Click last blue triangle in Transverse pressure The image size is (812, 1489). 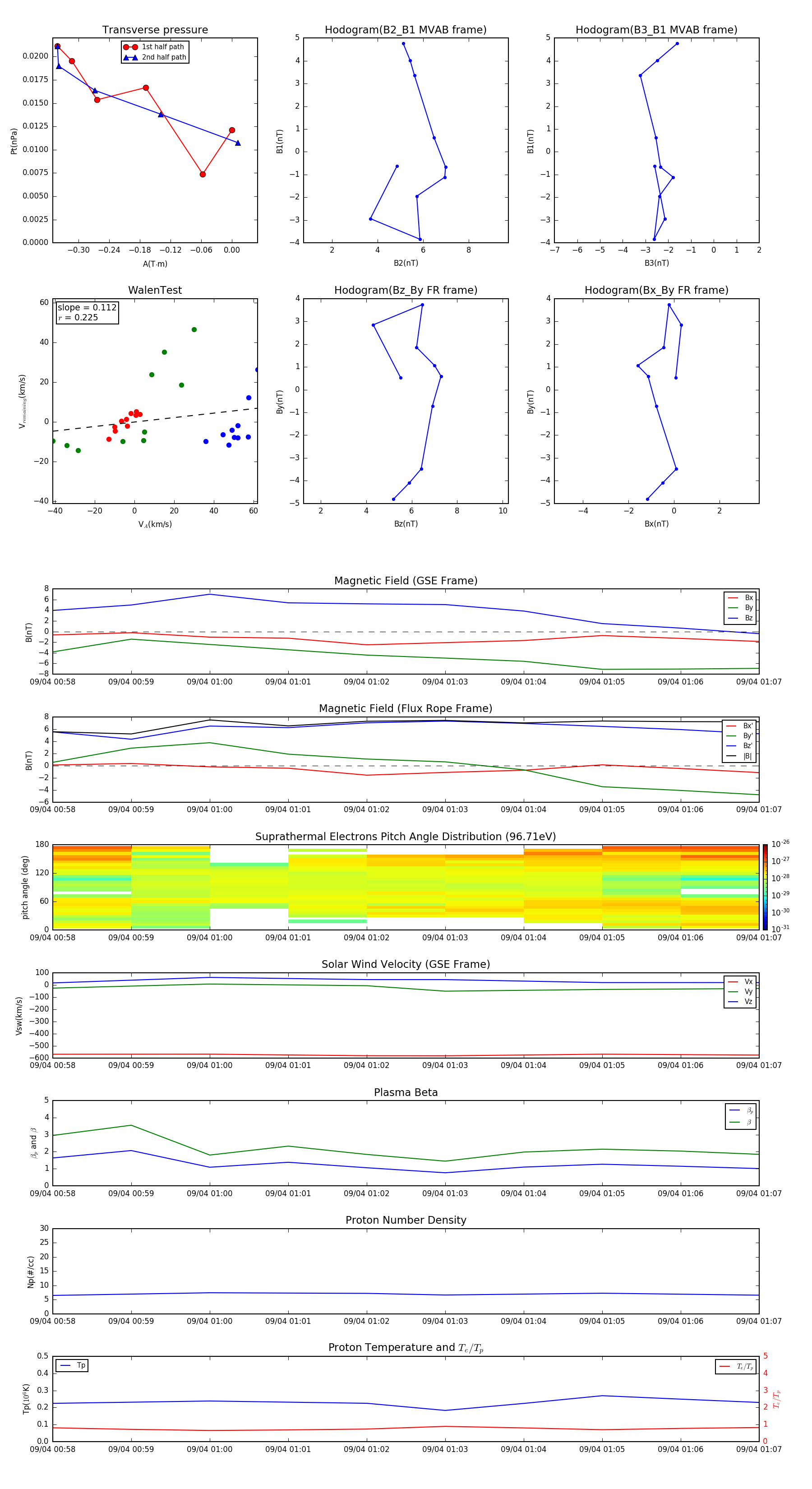click(x=238, y=143)
